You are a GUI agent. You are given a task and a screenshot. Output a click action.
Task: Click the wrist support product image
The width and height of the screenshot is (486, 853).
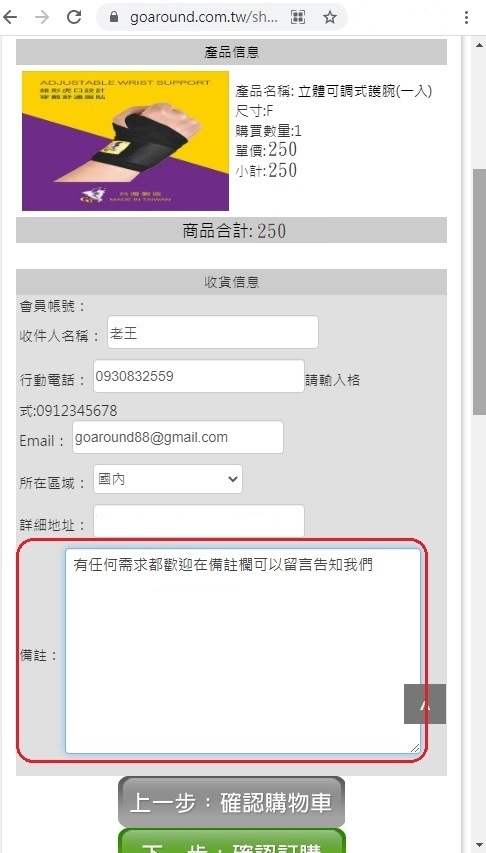coord(125,141)
